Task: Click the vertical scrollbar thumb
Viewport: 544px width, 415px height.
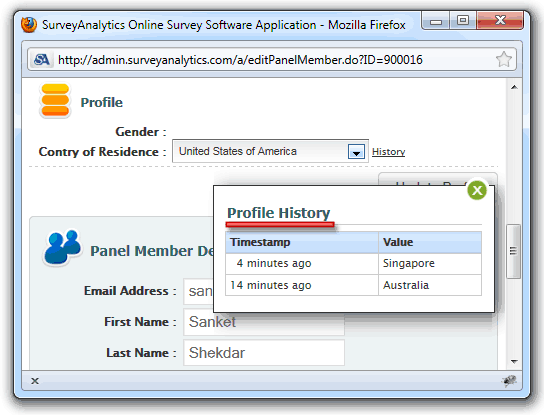Action: 513,251
